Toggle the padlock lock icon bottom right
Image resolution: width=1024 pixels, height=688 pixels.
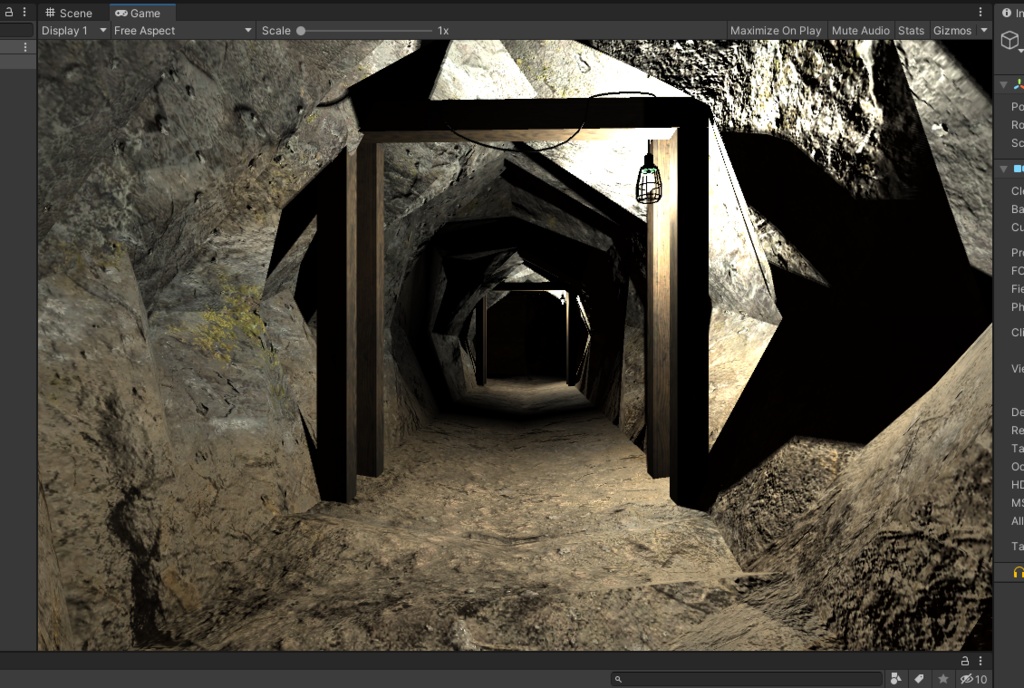[x=965, y=660]
